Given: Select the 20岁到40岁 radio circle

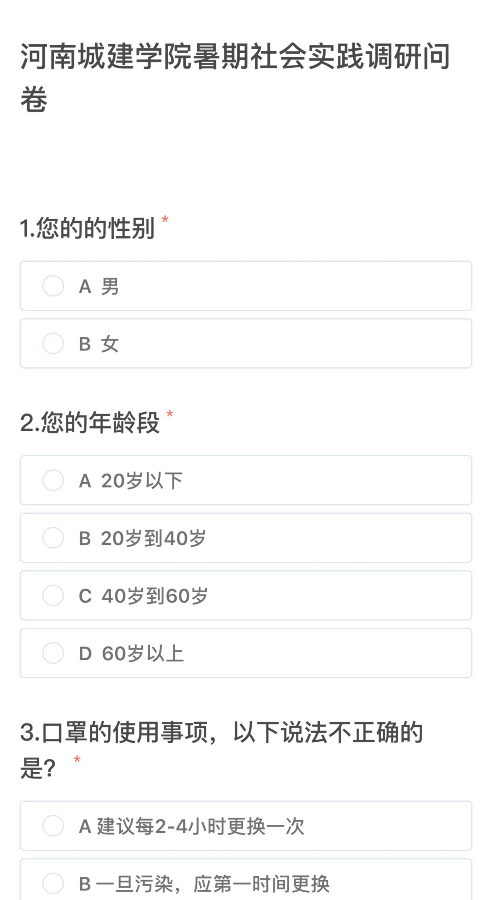Looking at the screenshot, I should click(53, 538).
